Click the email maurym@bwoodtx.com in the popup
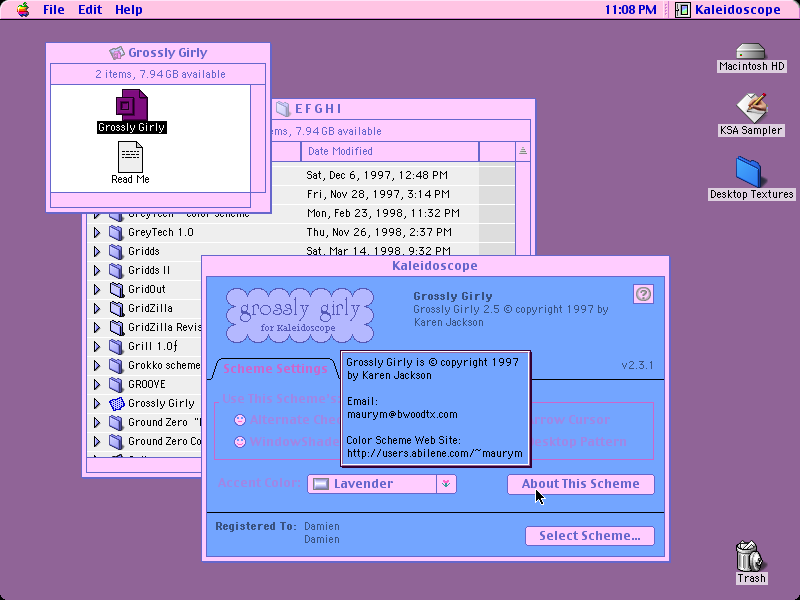 point(402,414)
